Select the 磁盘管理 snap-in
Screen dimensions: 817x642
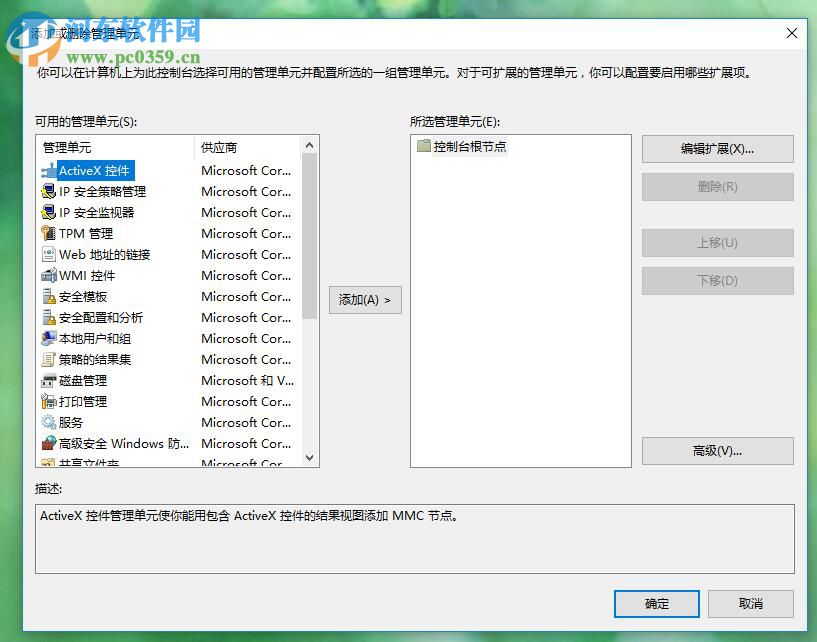[80, 380]
